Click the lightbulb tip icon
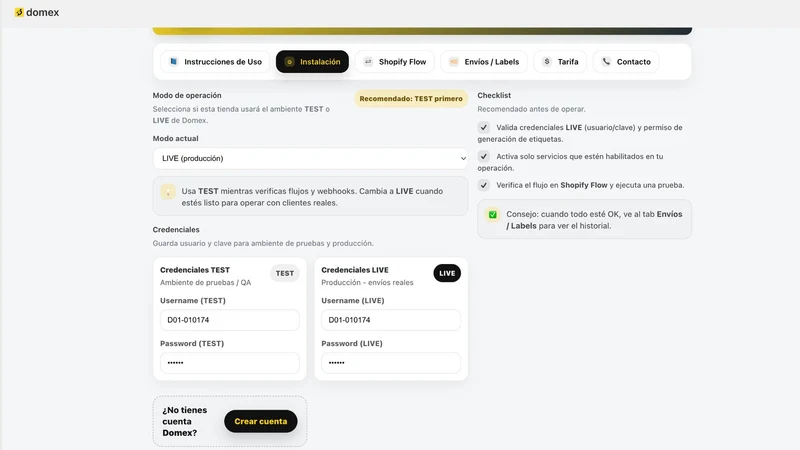Screen dimensions: 800x450 168,191
